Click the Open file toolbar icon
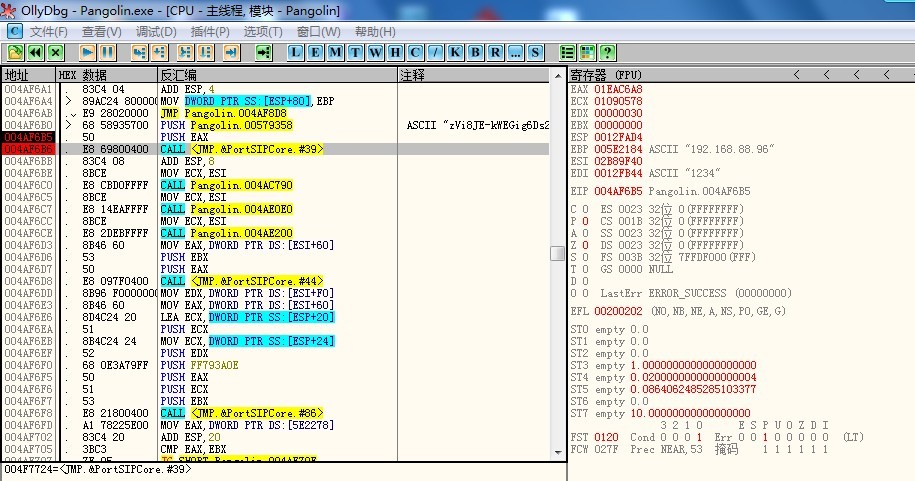This screenshot has height=481, width=915. [15, 53]
